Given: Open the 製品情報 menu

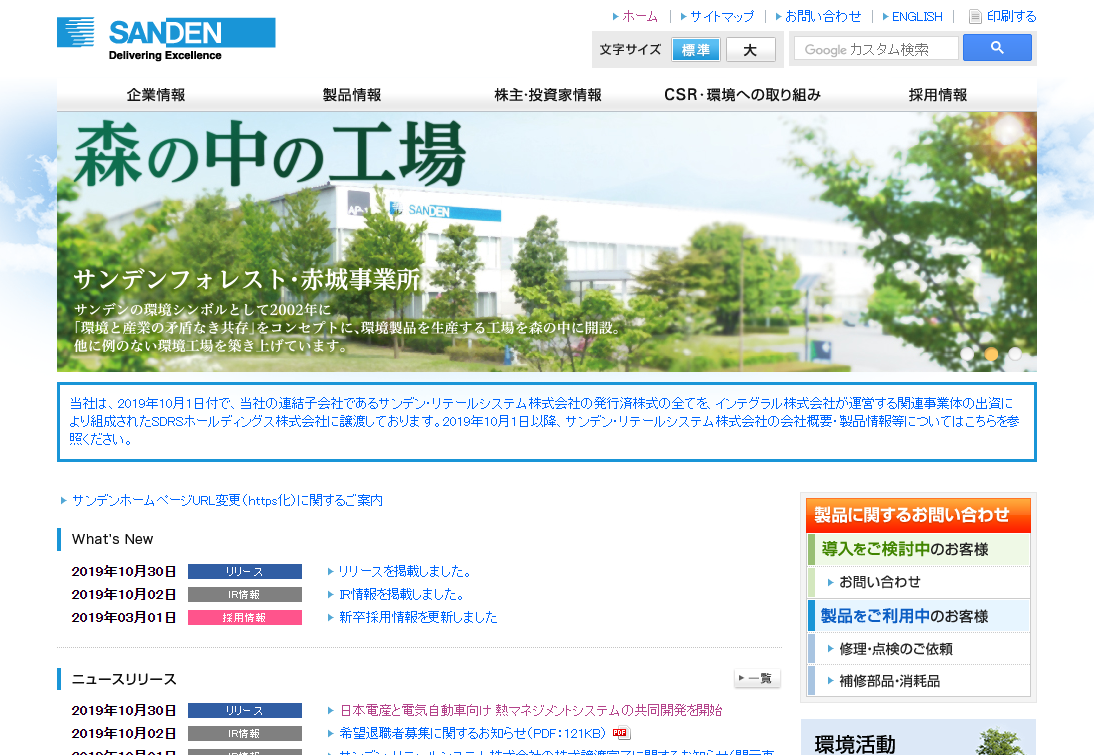Looking at the screenshot, I should (352, 95).
